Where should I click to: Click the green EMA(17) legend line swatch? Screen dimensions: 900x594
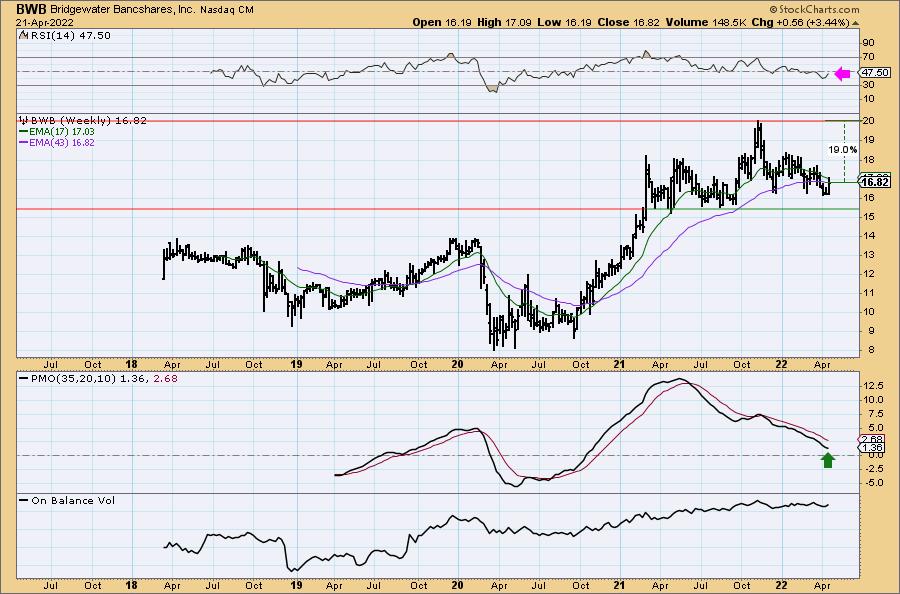[x=24, y=131]
